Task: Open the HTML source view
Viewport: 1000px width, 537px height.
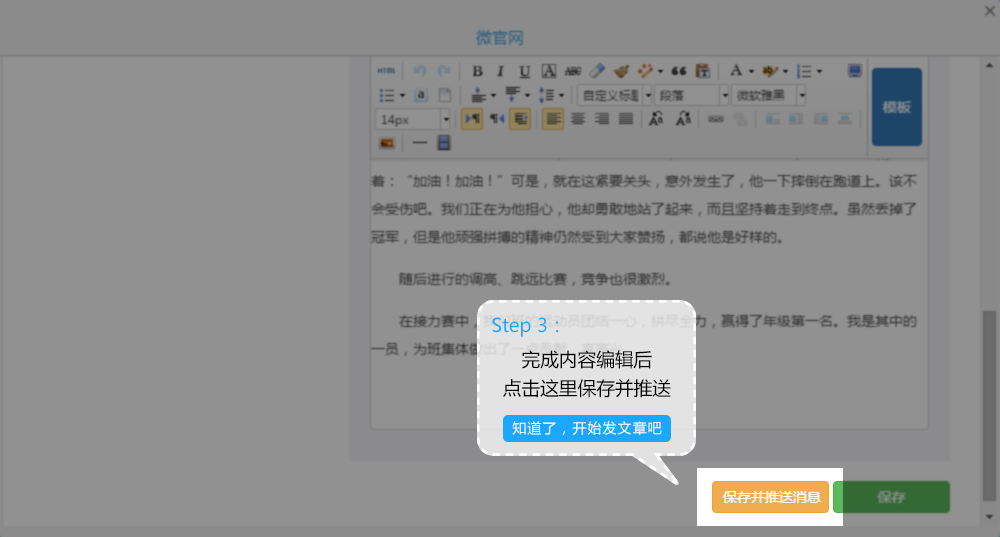Action: [x=386, y=71]
